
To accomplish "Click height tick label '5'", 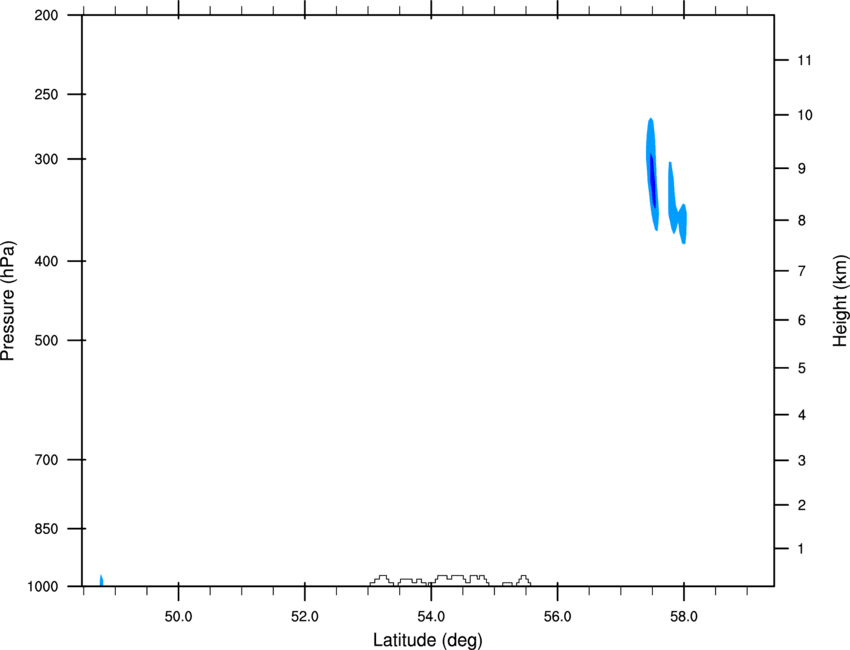I will 802,369.
